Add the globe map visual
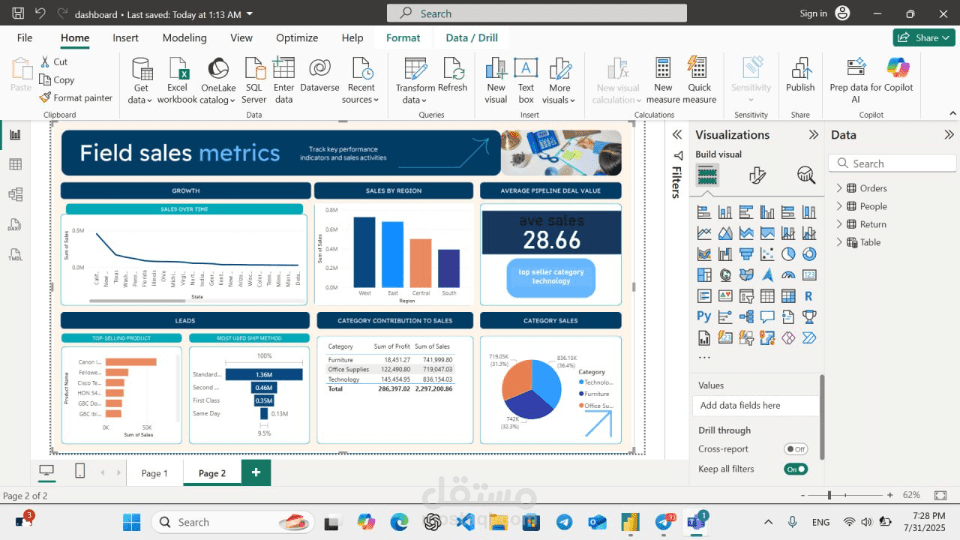The image size is (960, 540). 725,275
